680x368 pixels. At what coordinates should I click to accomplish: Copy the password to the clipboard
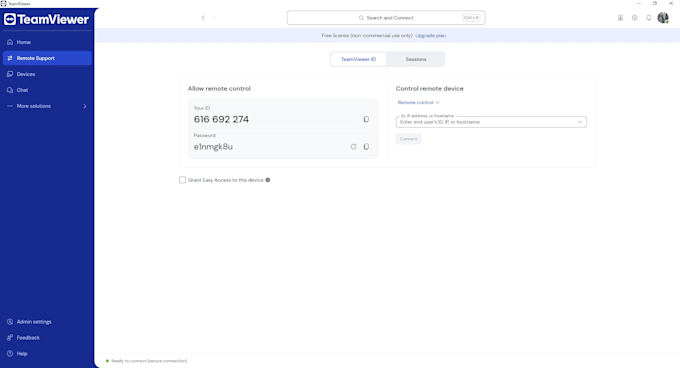point(366,147)
